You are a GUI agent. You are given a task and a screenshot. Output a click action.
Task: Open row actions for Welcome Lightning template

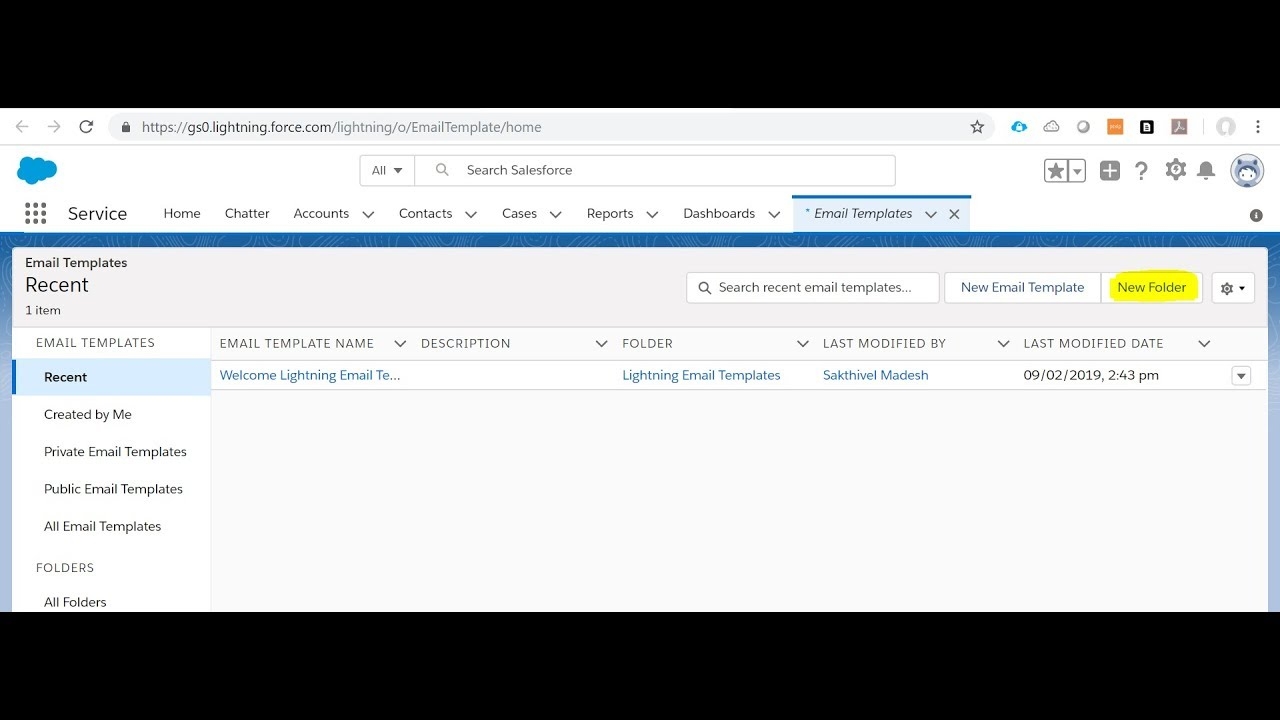tap(1241, 376)
